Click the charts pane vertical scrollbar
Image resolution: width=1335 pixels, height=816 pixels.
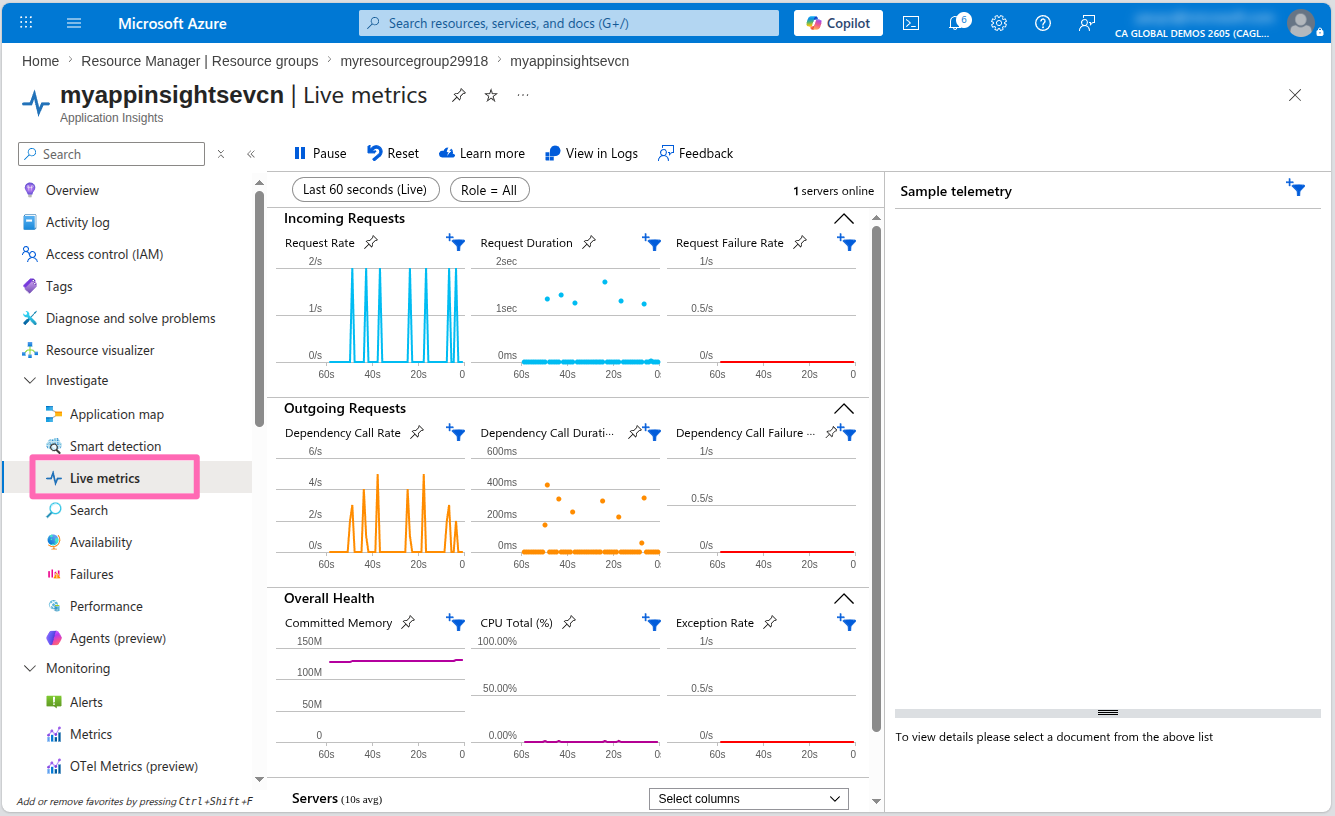pyautogui.click(x=876, y=480)
